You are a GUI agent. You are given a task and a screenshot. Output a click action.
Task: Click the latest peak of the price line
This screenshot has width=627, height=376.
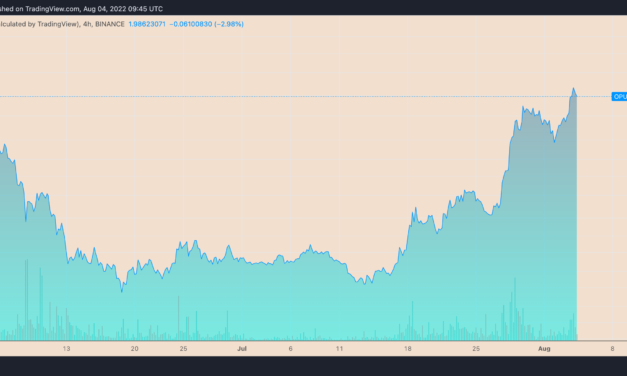point(573,88)
